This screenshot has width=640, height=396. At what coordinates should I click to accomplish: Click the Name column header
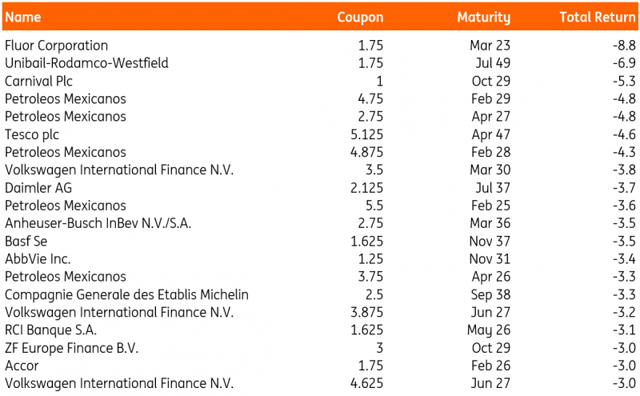point(23,17)
